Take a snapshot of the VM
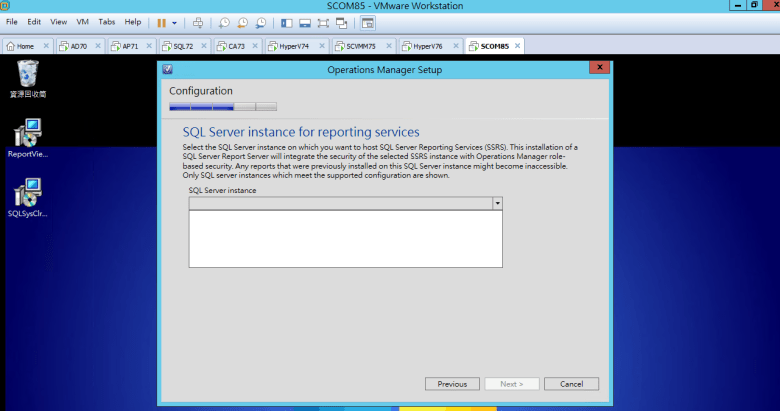 coord(224,22)
